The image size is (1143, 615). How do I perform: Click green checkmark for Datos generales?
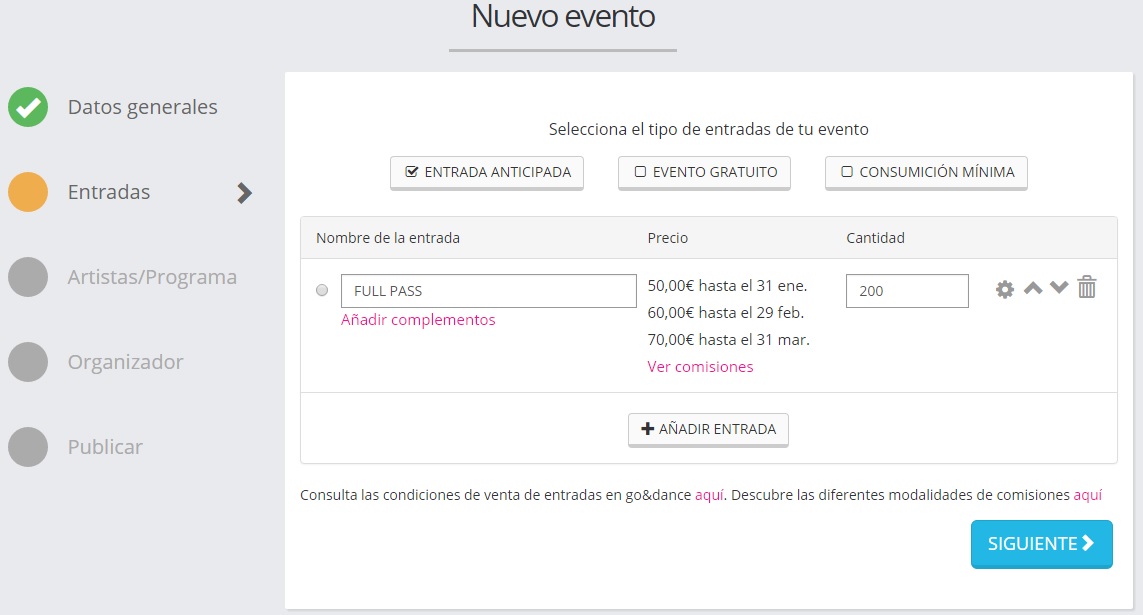coord(28,107)
